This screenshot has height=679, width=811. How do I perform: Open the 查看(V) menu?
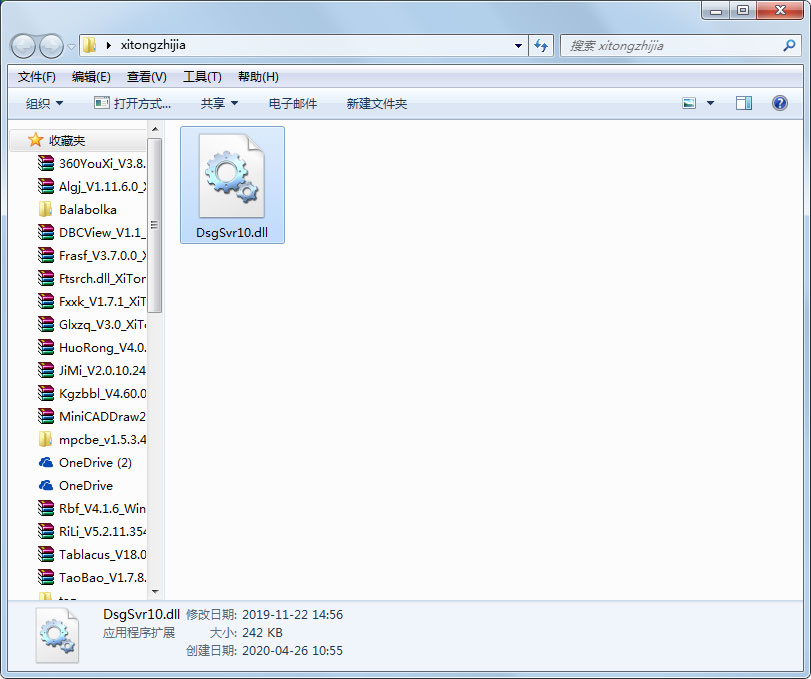tap(145, 76)
